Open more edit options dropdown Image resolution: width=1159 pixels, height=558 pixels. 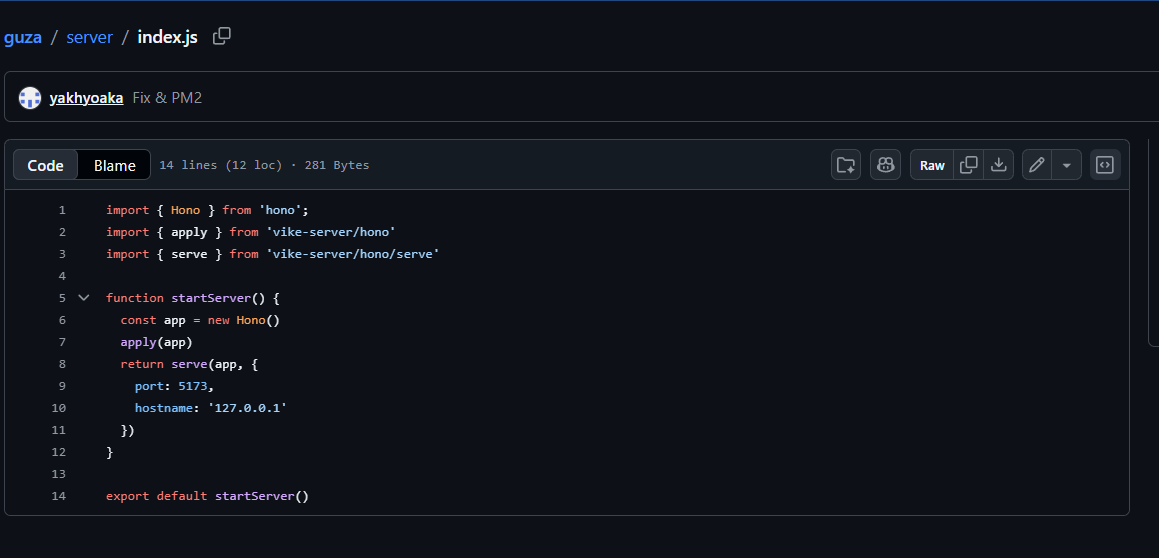click(1066, 165)
